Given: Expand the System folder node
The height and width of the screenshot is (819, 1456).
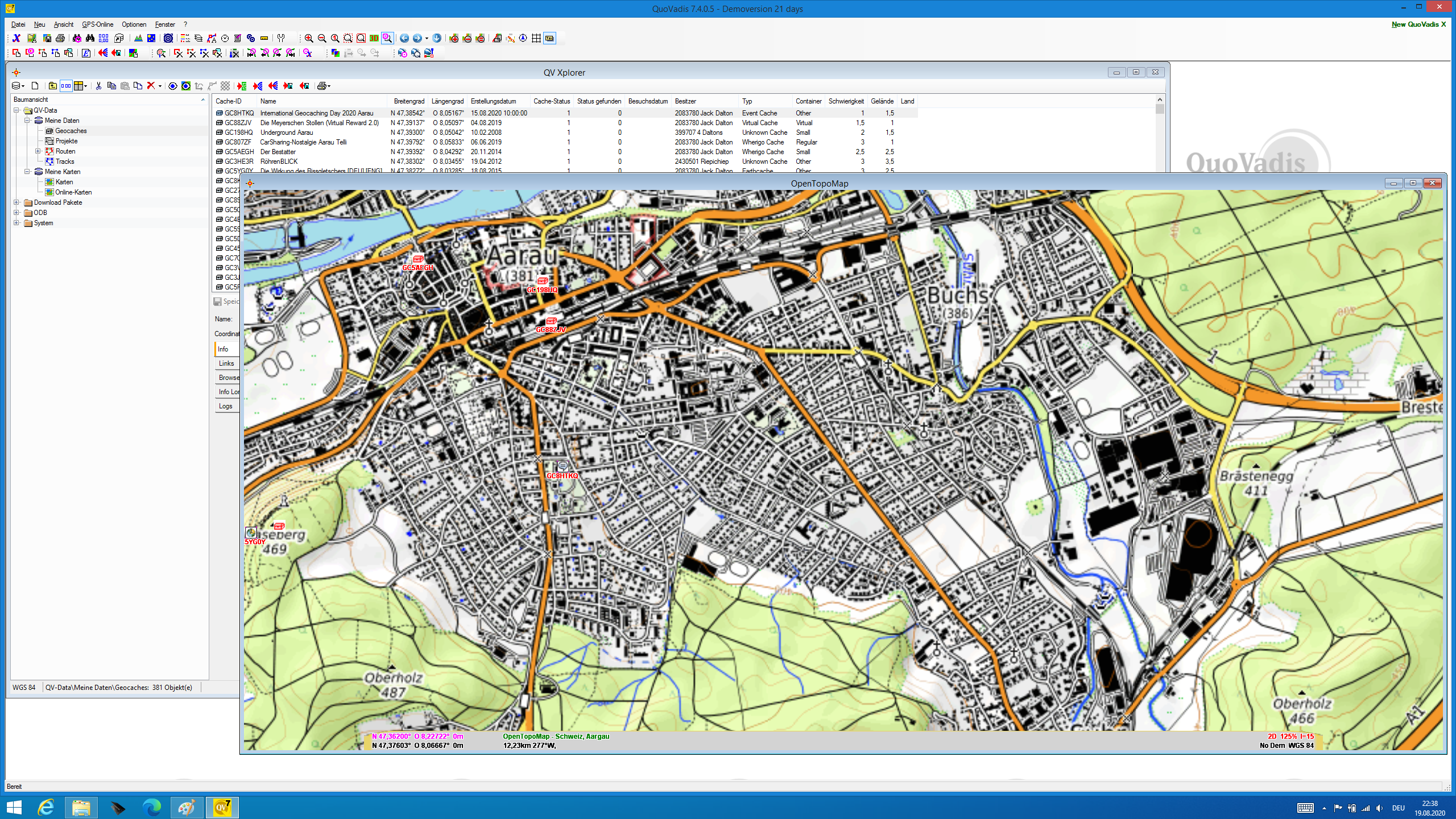Looking at the screenshot, I should tap(16, 223).
